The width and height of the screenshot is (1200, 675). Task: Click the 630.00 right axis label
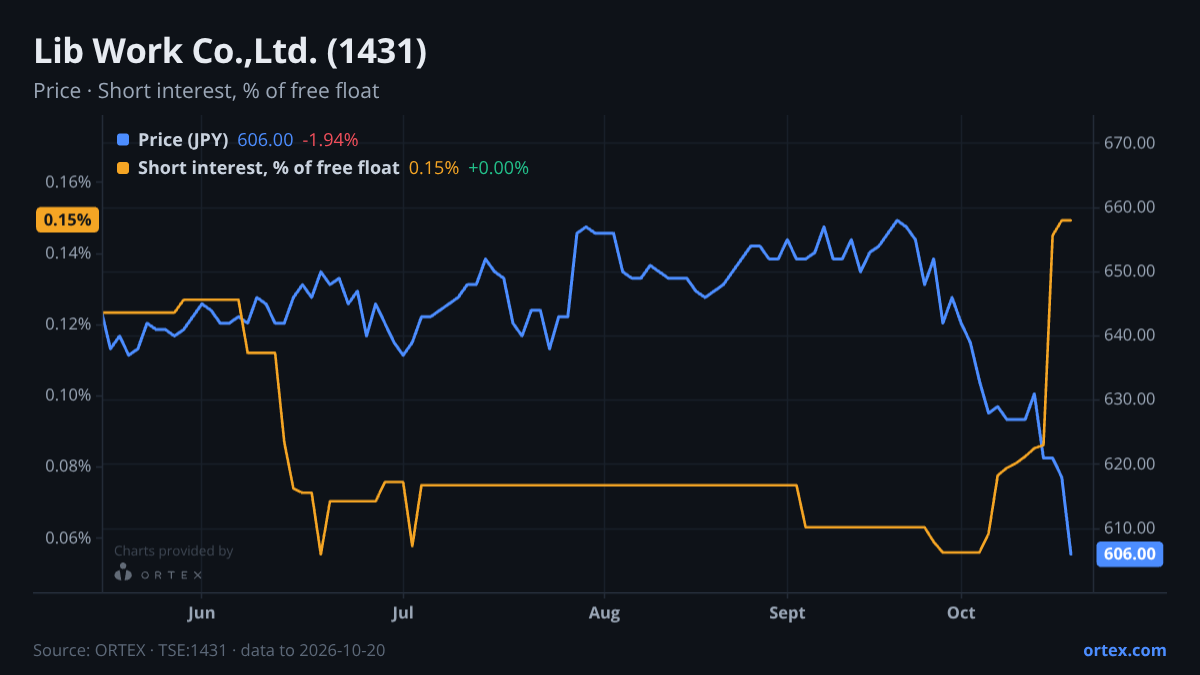coord(1130,399)
